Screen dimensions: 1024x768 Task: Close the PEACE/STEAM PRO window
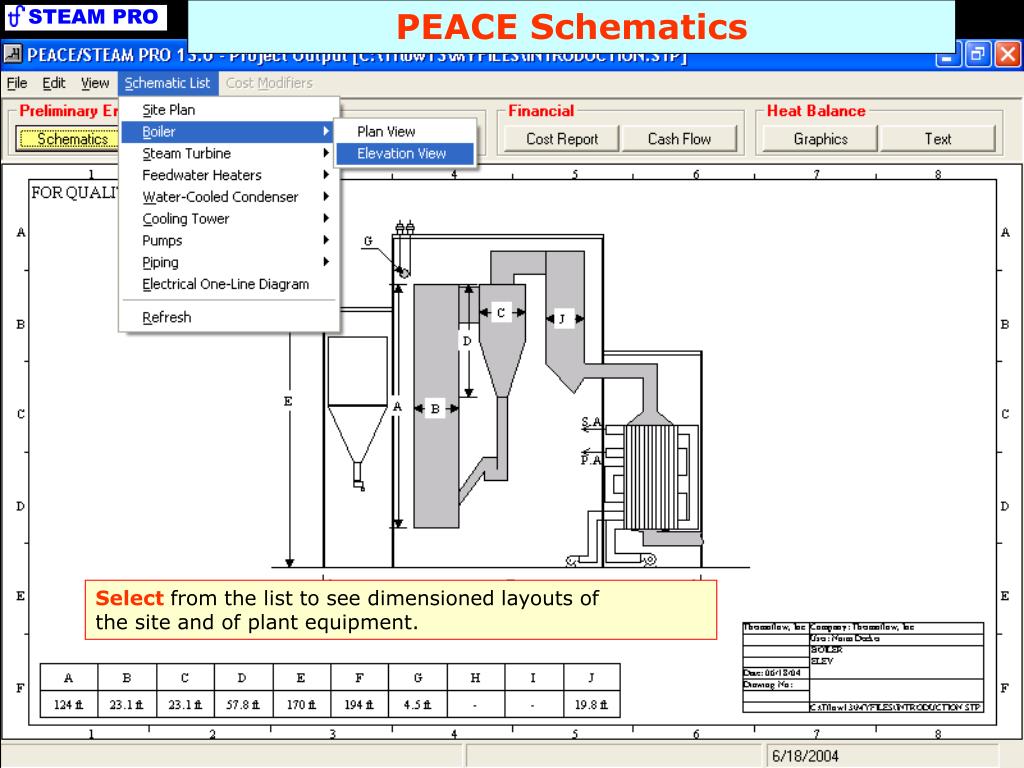coord(1008,55)
